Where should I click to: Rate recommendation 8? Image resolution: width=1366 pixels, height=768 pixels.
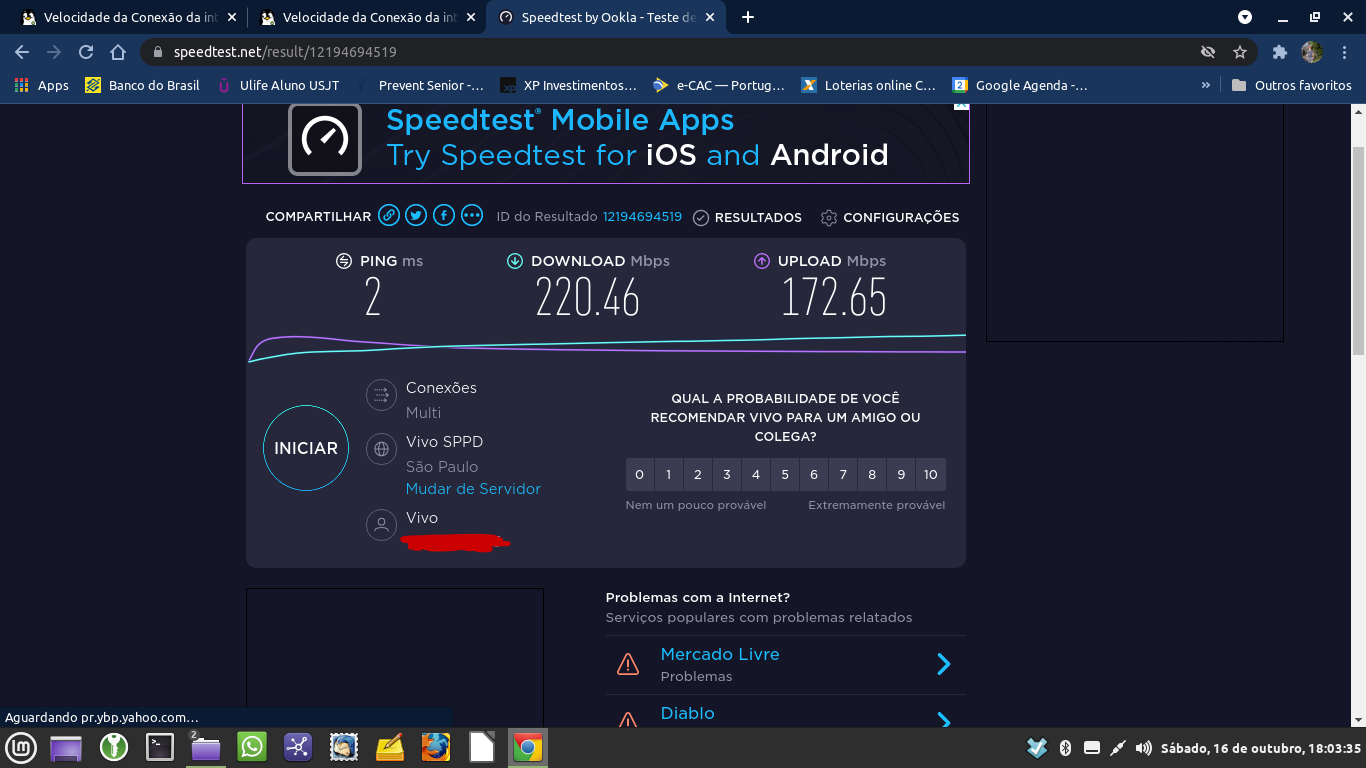pyautogui.click(x=872, y=475)
